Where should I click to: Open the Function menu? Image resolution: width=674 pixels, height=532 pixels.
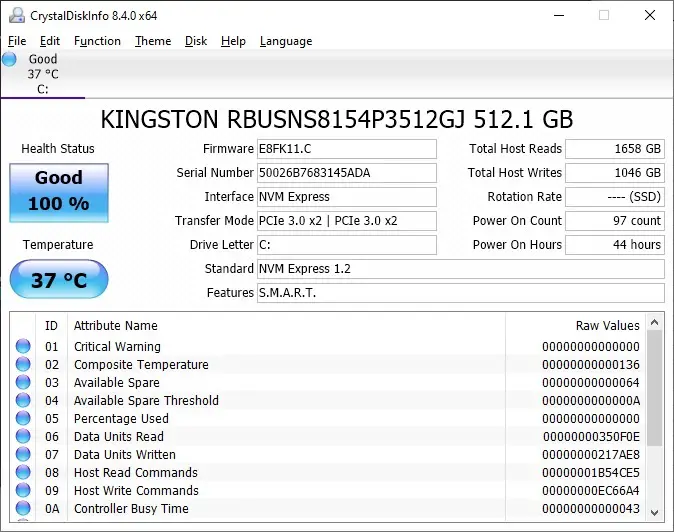(x=97, y=41)
